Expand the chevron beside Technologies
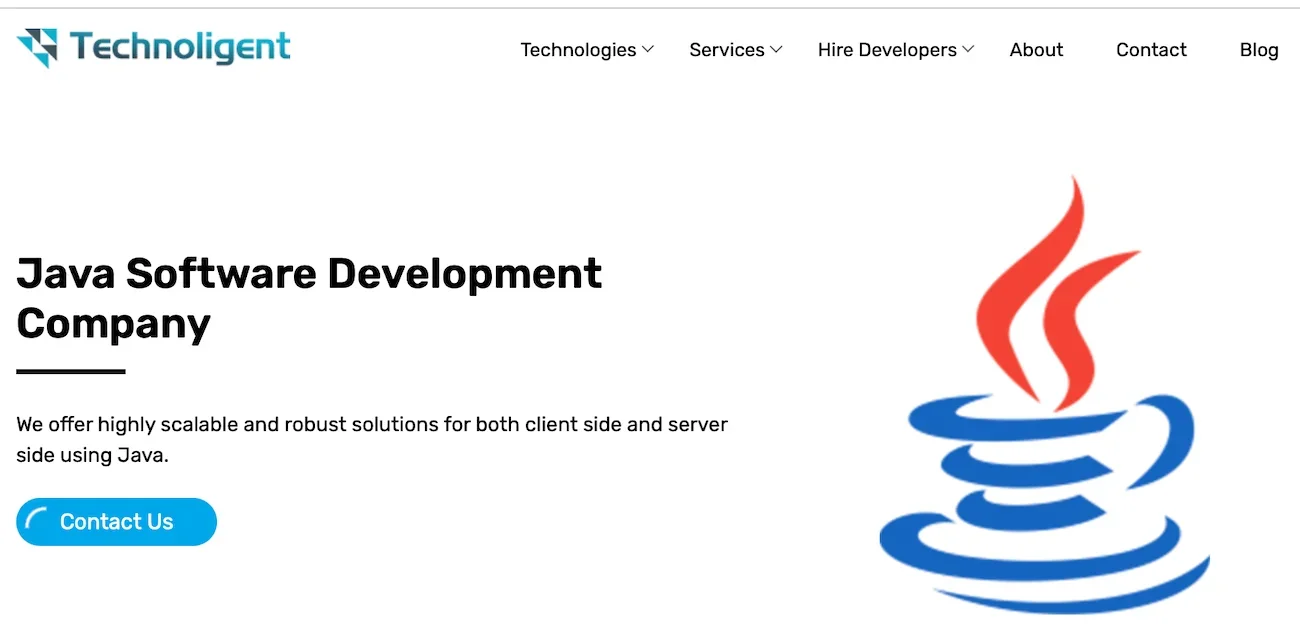This screenshot has height=633, width=1300. 648,49
